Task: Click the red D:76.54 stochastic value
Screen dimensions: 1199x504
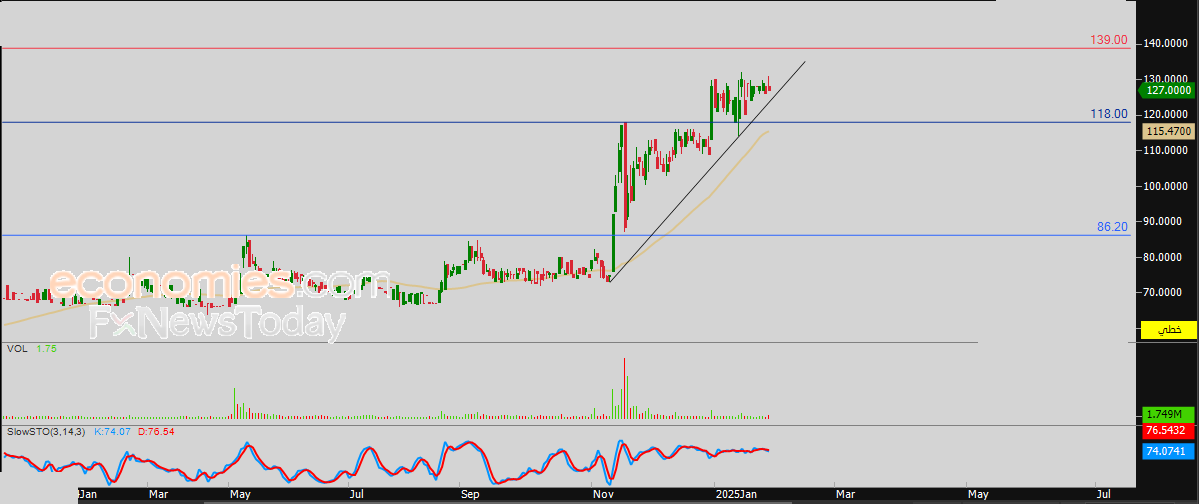Action: coord(155,431)
